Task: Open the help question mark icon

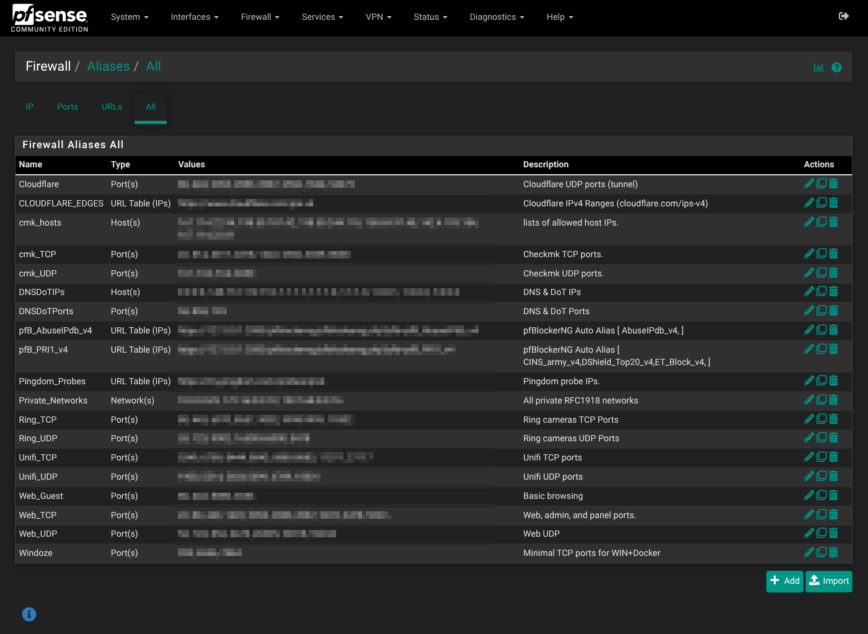Action: (x=836, y=68)
